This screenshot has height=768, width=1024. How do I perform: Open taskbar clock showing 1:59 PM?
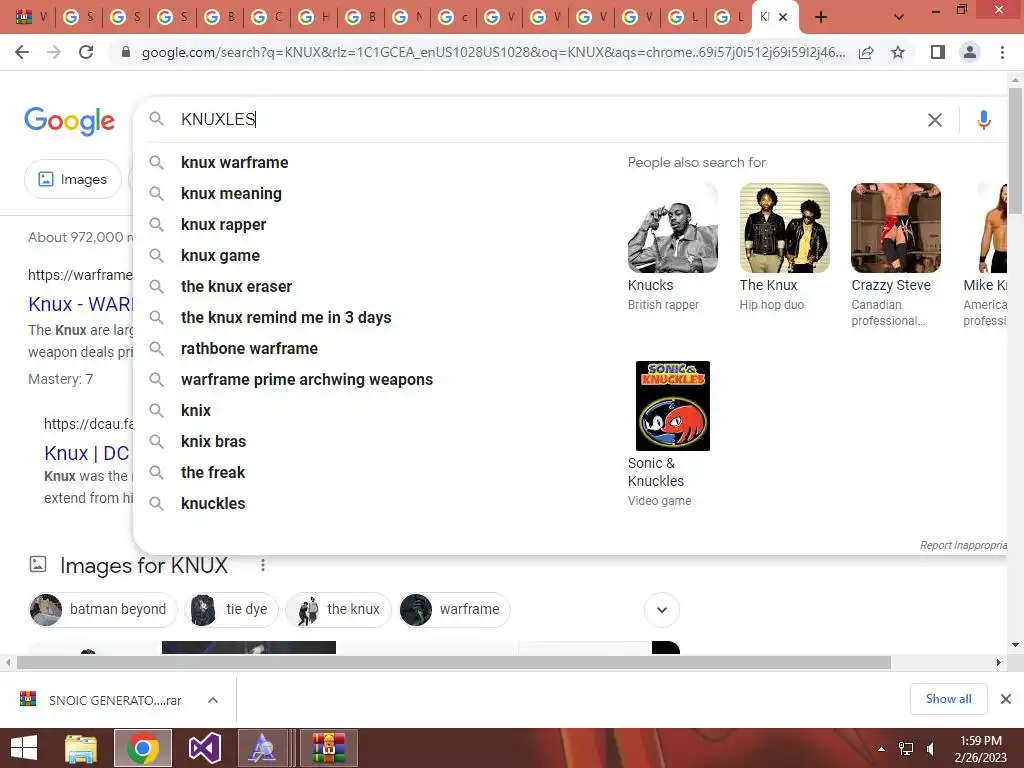click(981, 748)
